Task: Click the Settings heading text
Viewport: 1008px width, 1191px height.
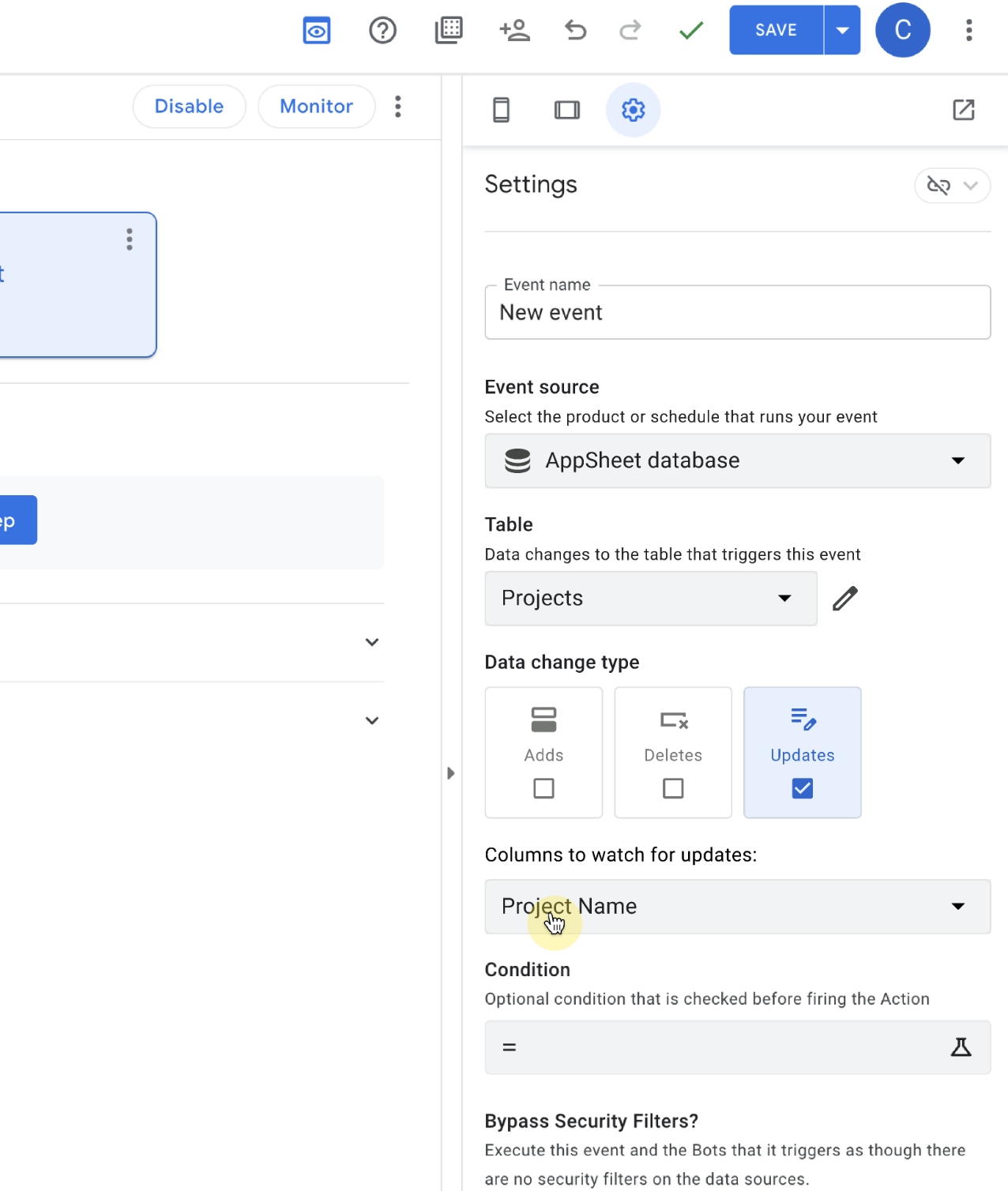Action: pyautogui.click(x=531, y=185)
